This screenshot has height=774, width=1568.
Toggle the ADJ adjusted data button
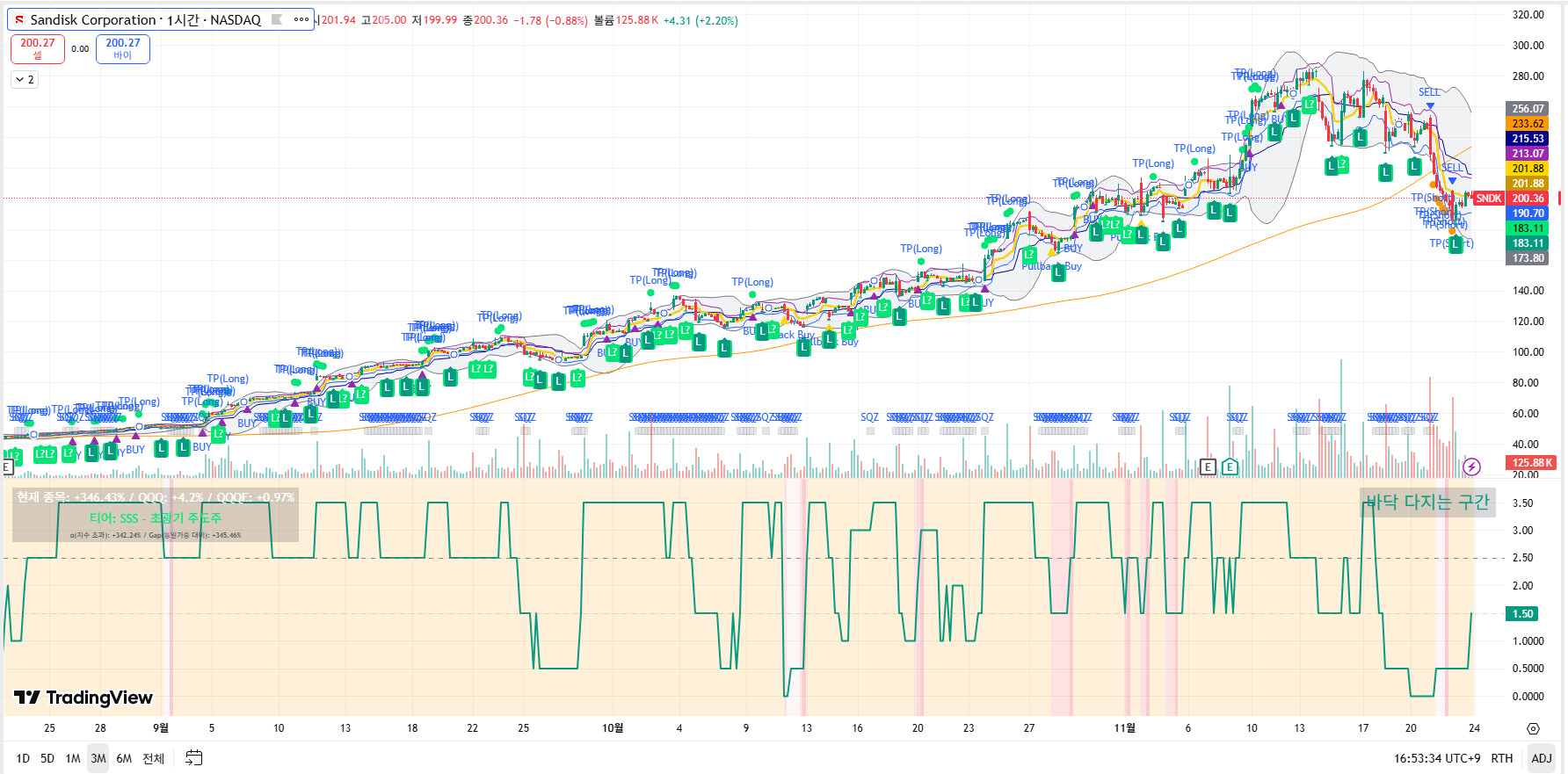[x=1542, y=758]
